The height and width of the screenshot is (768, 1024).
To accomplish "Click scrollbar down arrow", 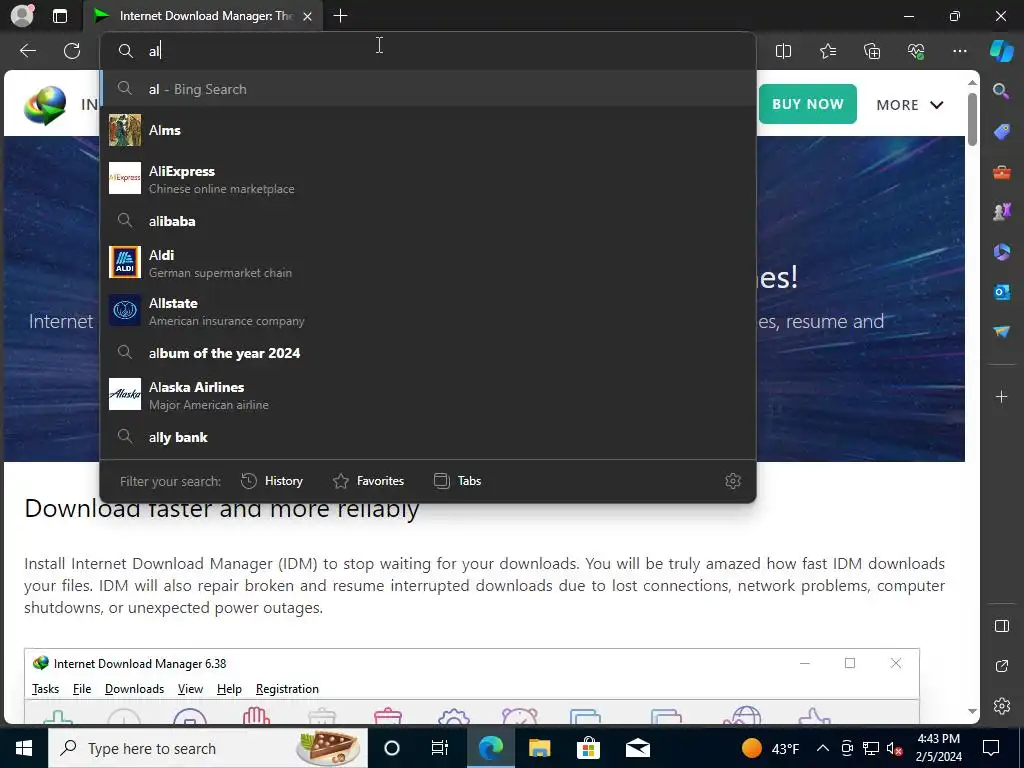I will click(972, 711).
